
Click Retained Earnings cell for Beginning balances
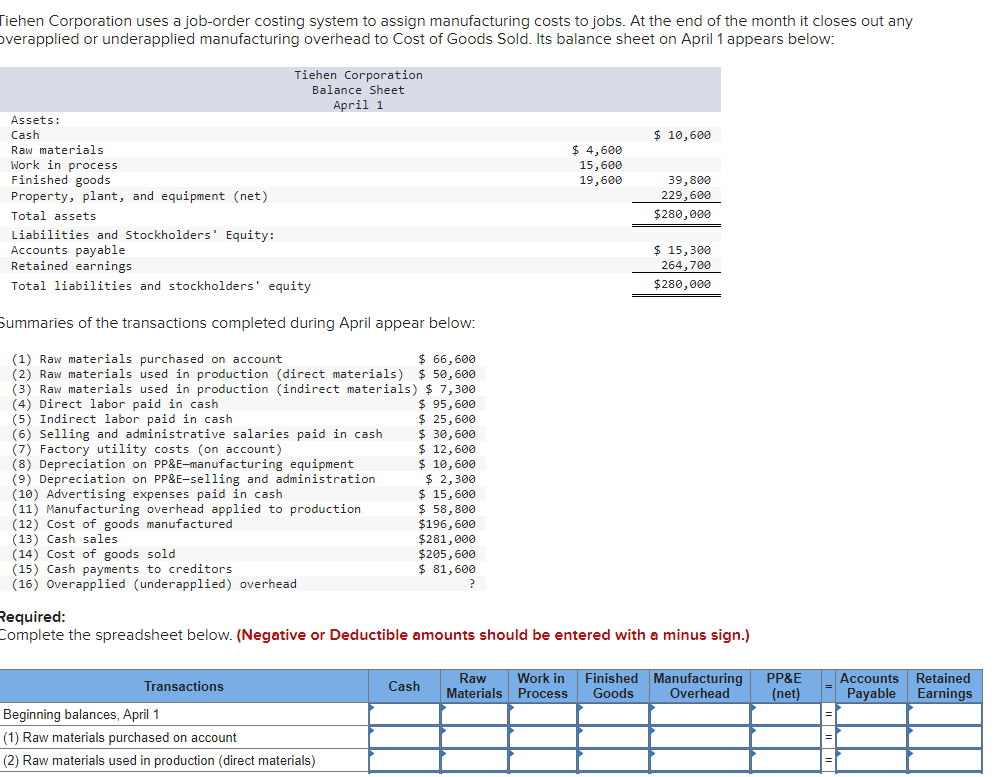(x=945, y=714)
